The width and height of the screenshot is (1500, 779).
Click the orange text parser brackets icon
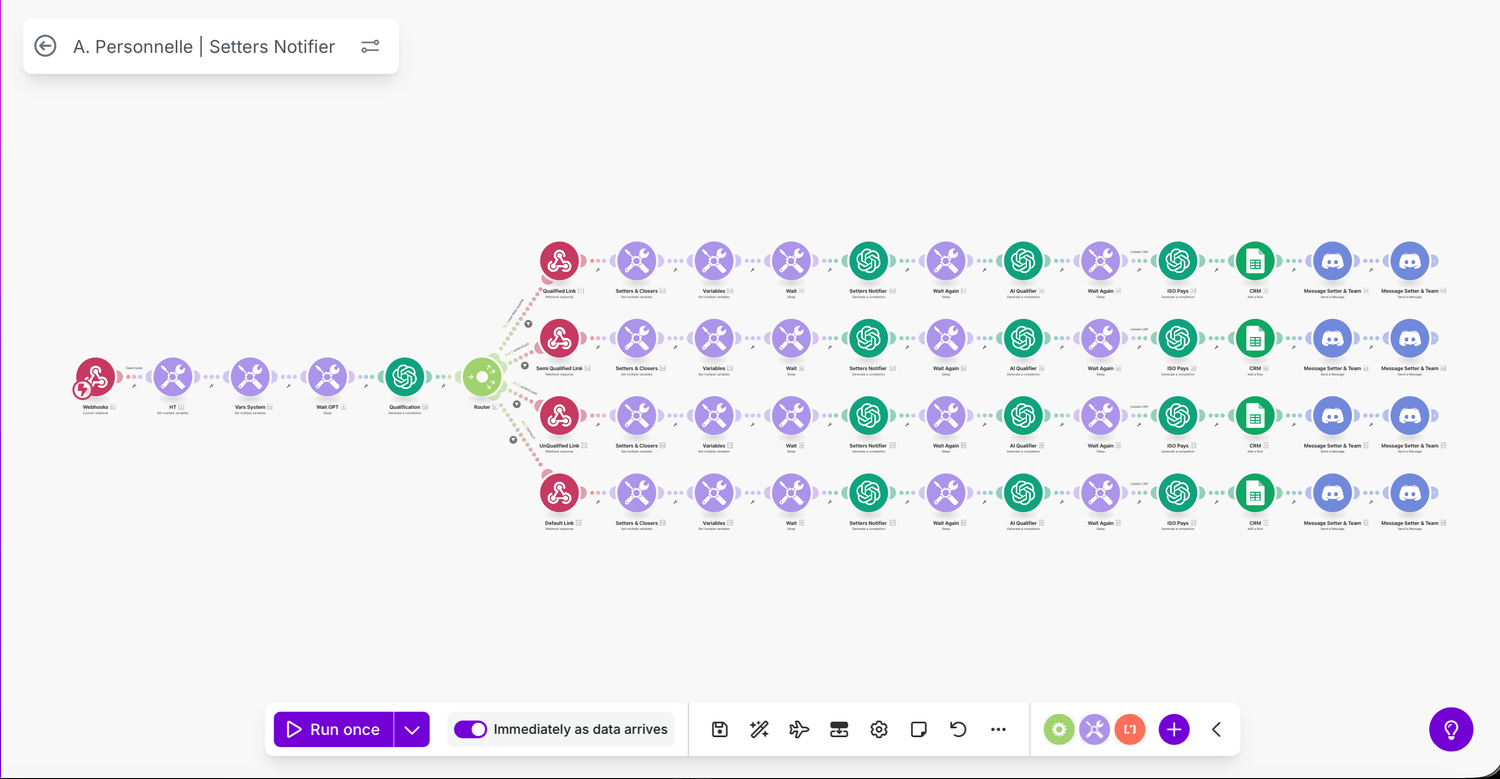pos(1130,730)
